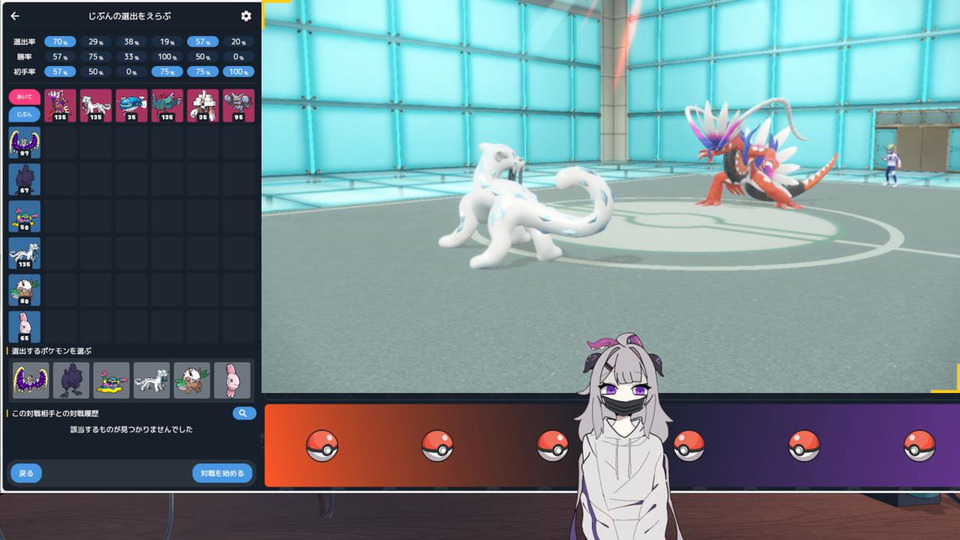Click 75% in the 勝率 row
Screen dimensions: 960x540
point(96,56)
